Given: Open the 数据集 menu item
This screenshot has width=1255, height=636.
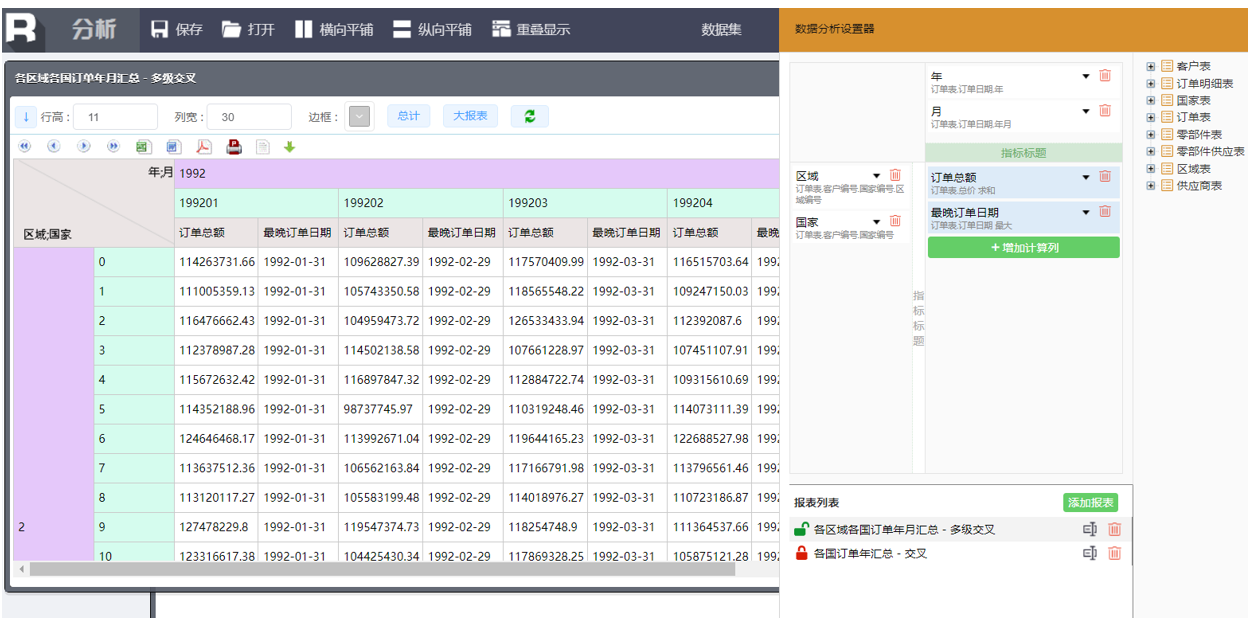Looking at the screenshot, I should (x=721, y=29).
